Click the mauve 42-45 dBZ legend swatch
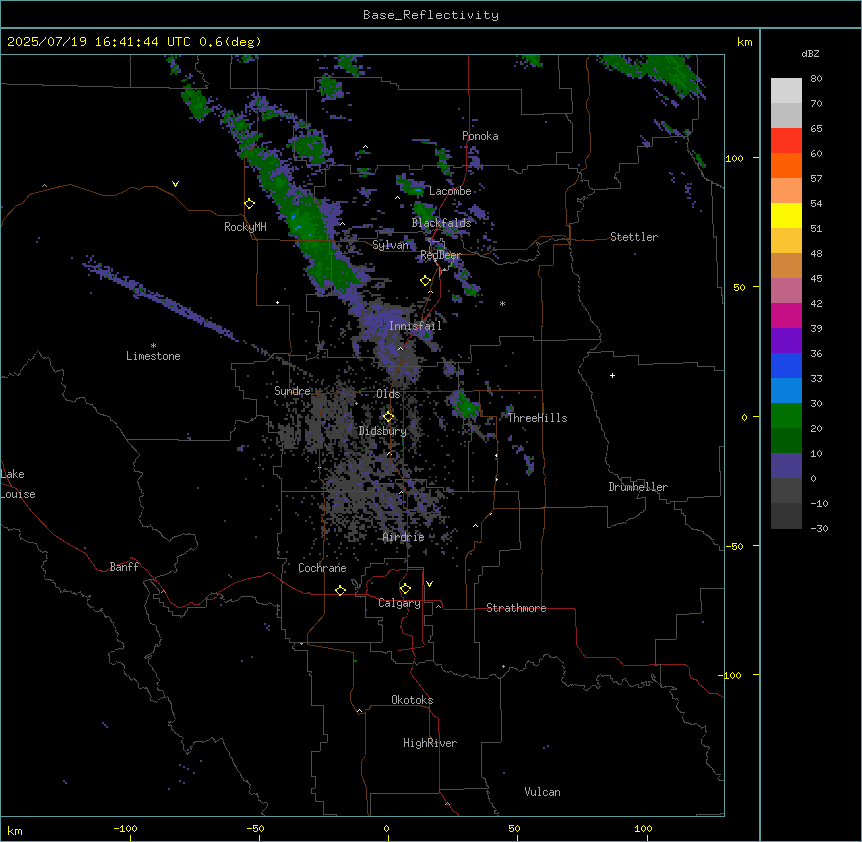 (786, 291)
